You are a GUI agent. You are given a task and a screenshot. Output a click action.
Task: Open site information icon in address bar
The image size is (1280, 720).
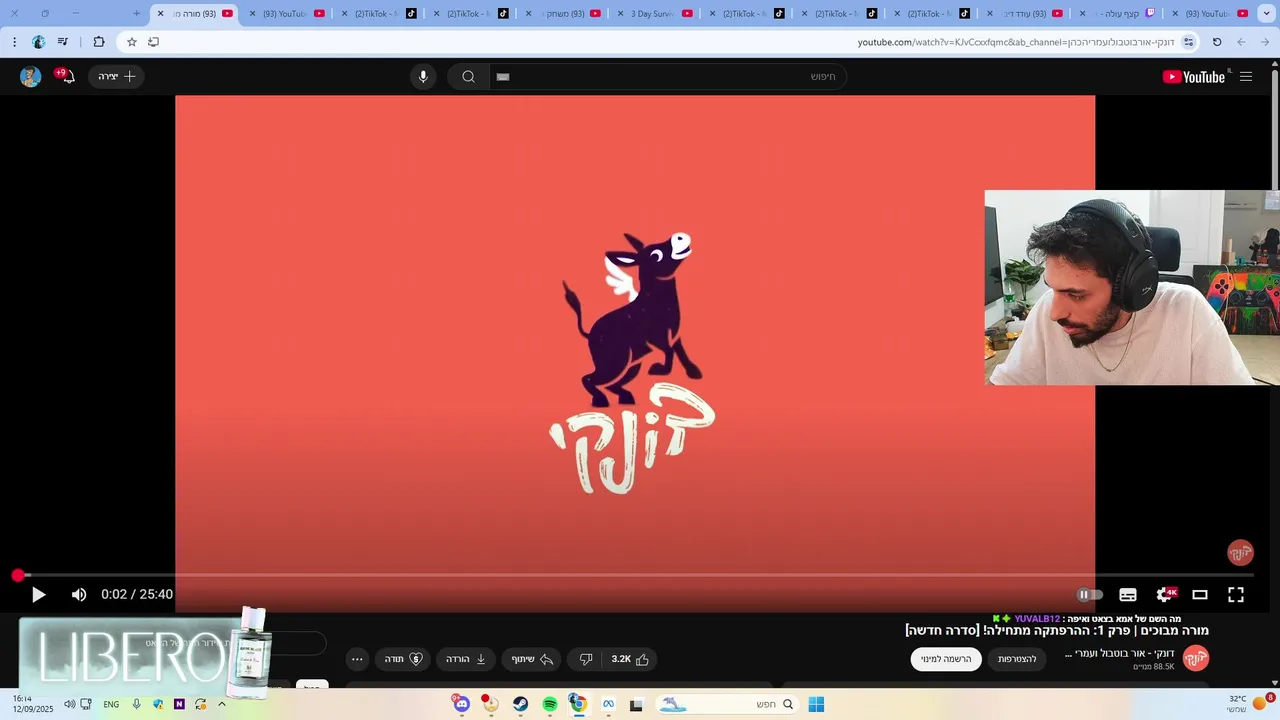[x=1188, y=42]
